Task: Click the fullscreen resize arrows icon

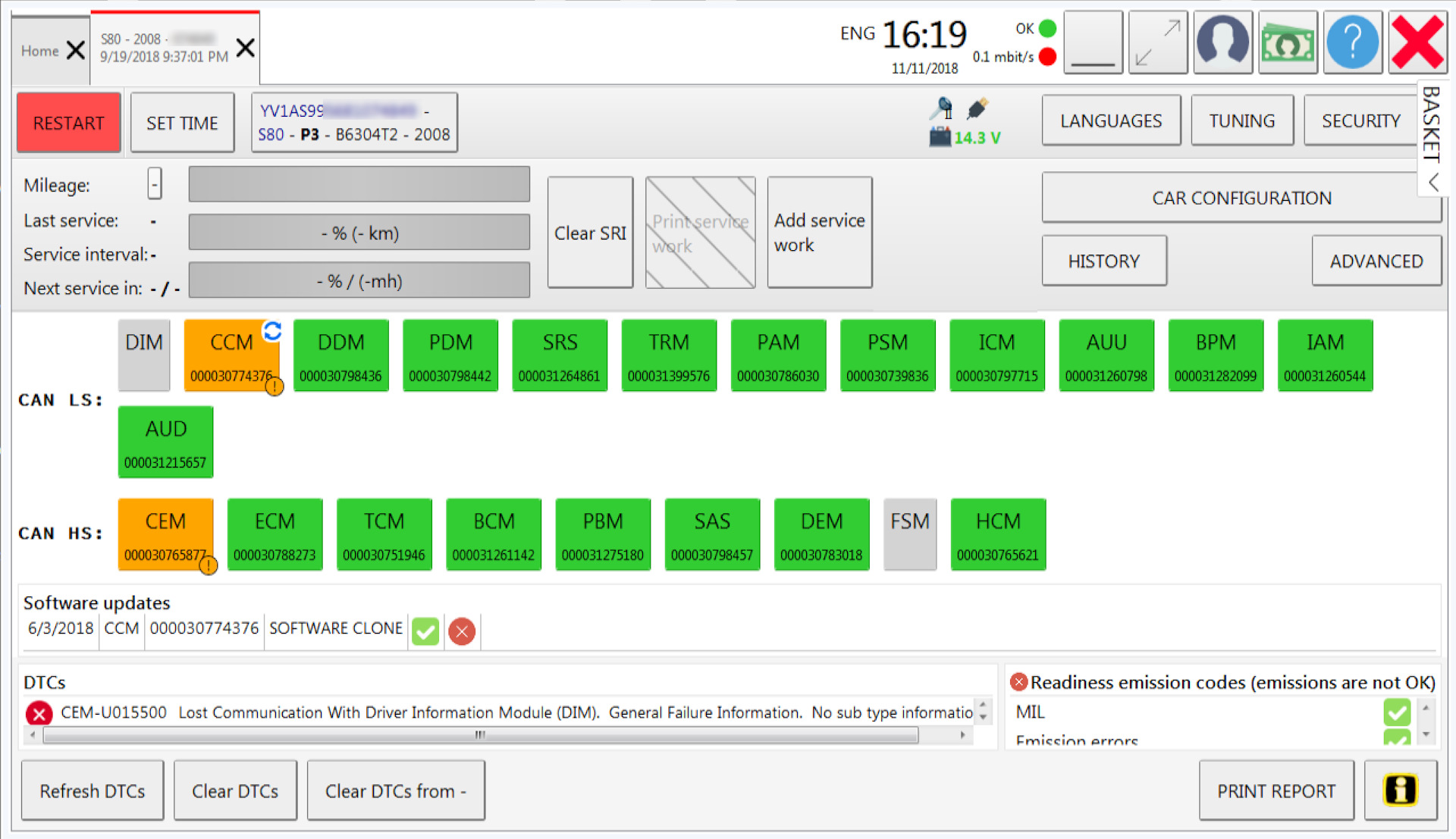Action: [1157, 42]
